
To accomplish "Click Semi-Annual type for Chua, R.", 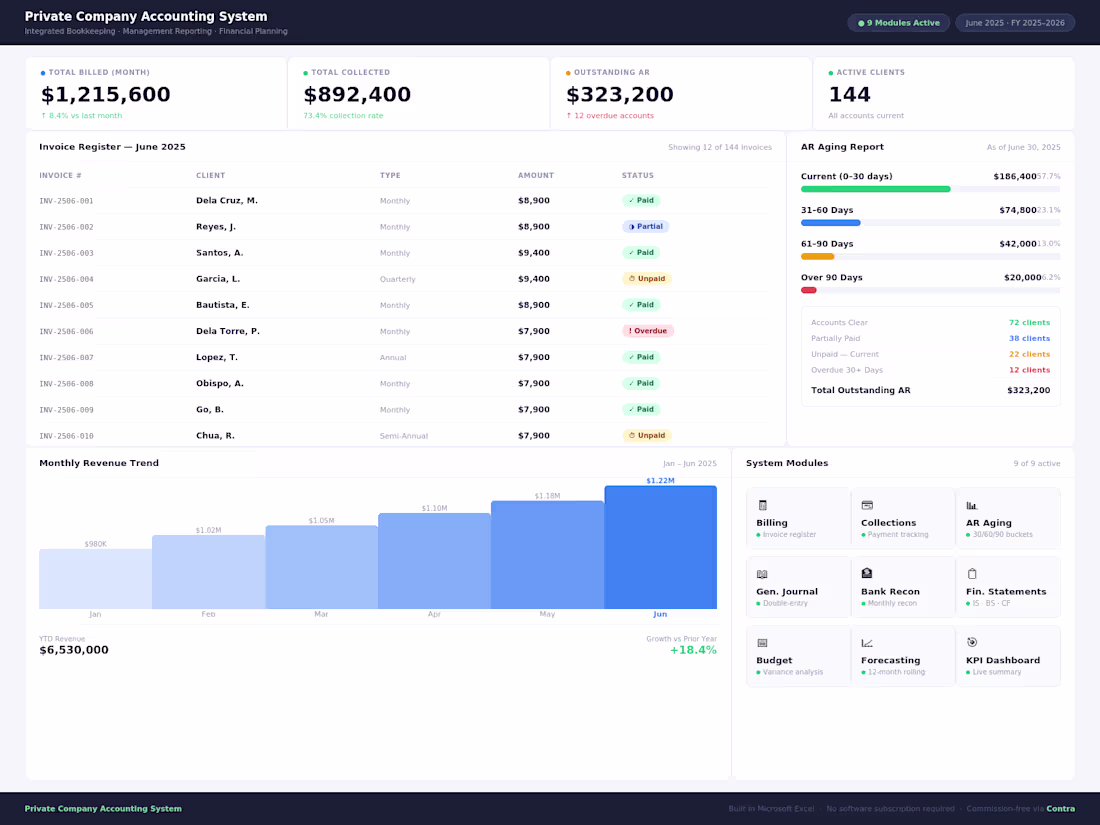I will (403, 436).
